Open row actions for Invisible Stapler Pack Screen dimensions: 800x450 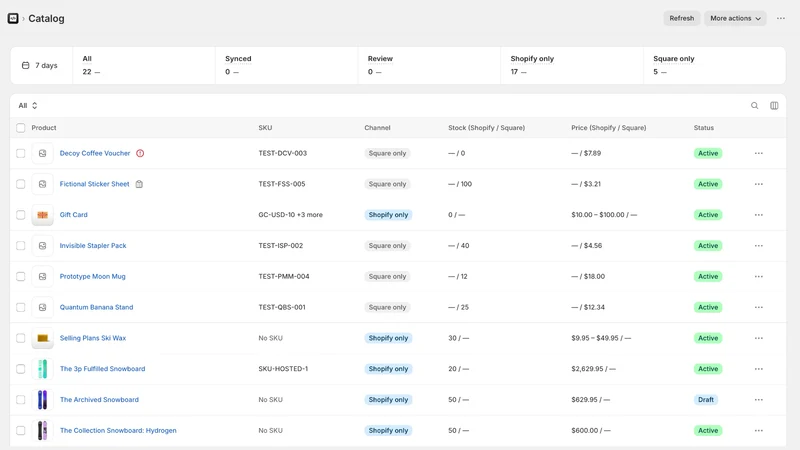pyautogui.click(x=759, y=245)
